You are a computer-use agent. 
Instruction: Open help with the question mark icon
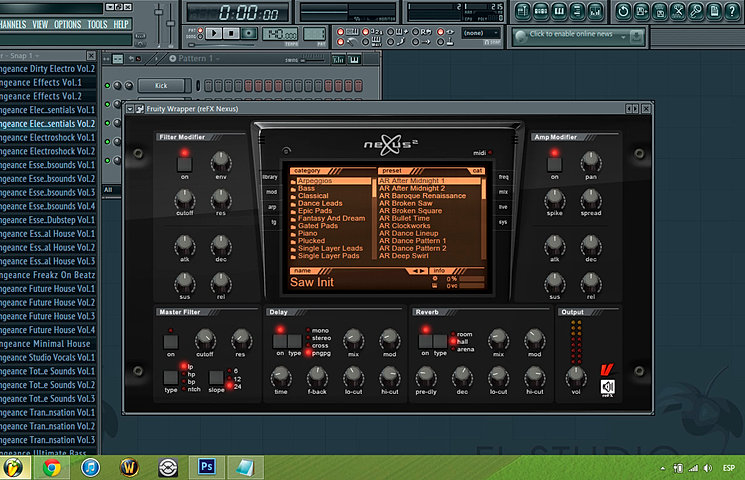[732, 11]
